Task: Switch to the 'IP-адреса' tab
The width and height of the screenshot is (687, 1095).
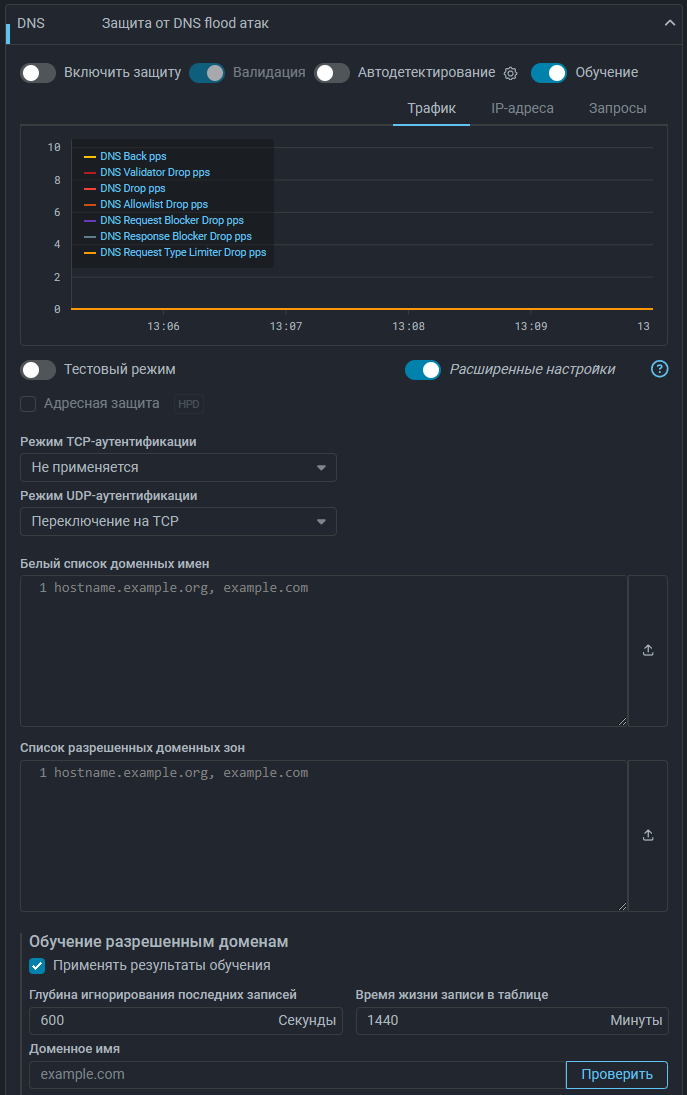Action: coord(522,108)
